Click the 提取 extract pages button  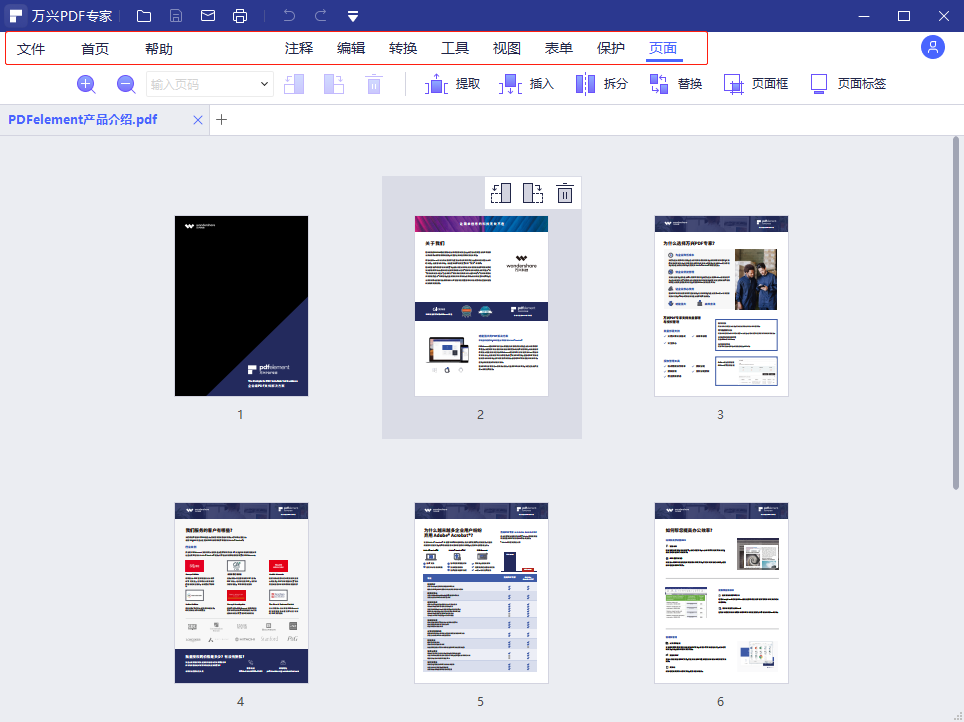click(453, 85)
